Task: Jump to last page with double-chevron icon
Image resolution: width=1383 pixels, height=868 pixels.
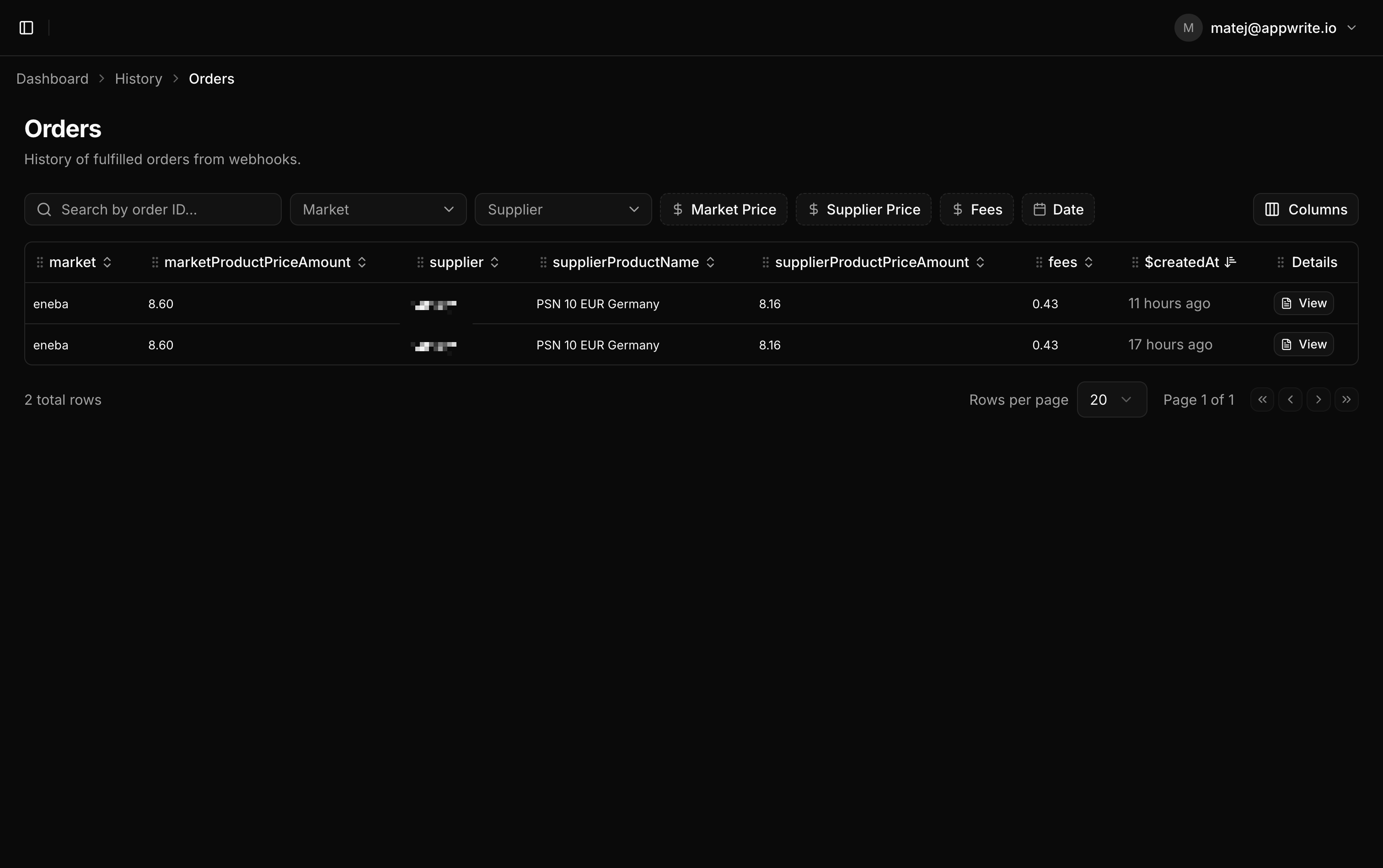Action: pos(1346,399)
